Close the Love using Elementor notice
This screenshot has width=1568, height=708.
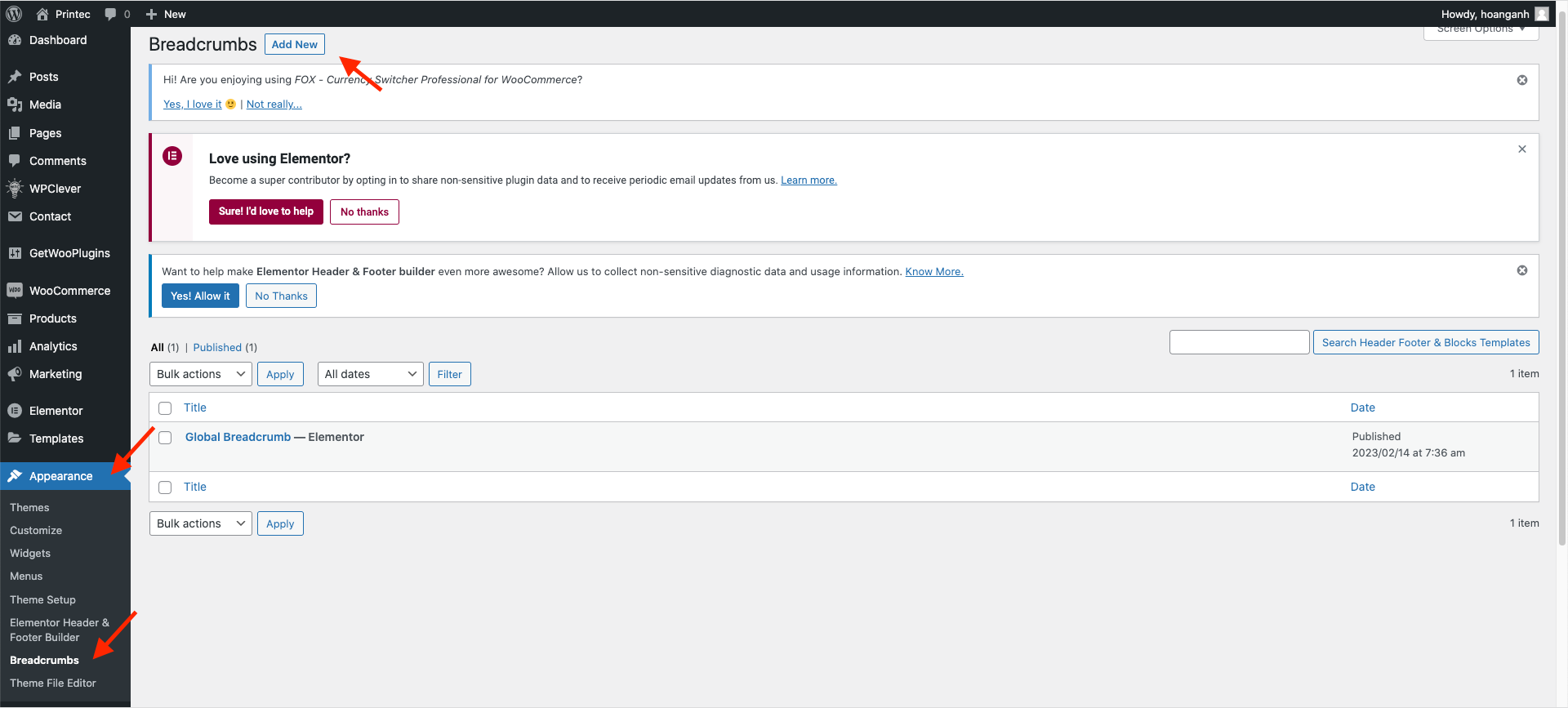click(1522, 149)
